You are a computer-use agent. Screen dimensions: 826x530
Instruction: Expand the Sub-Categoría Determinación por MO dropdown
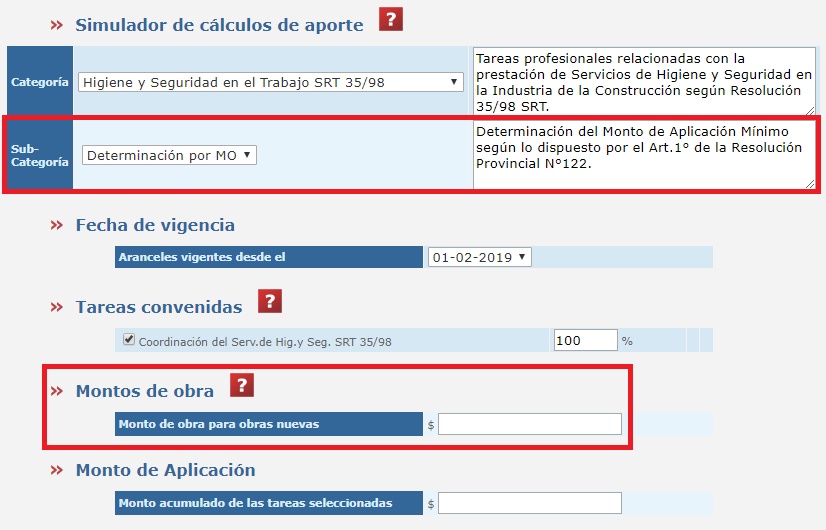point(170,155)
